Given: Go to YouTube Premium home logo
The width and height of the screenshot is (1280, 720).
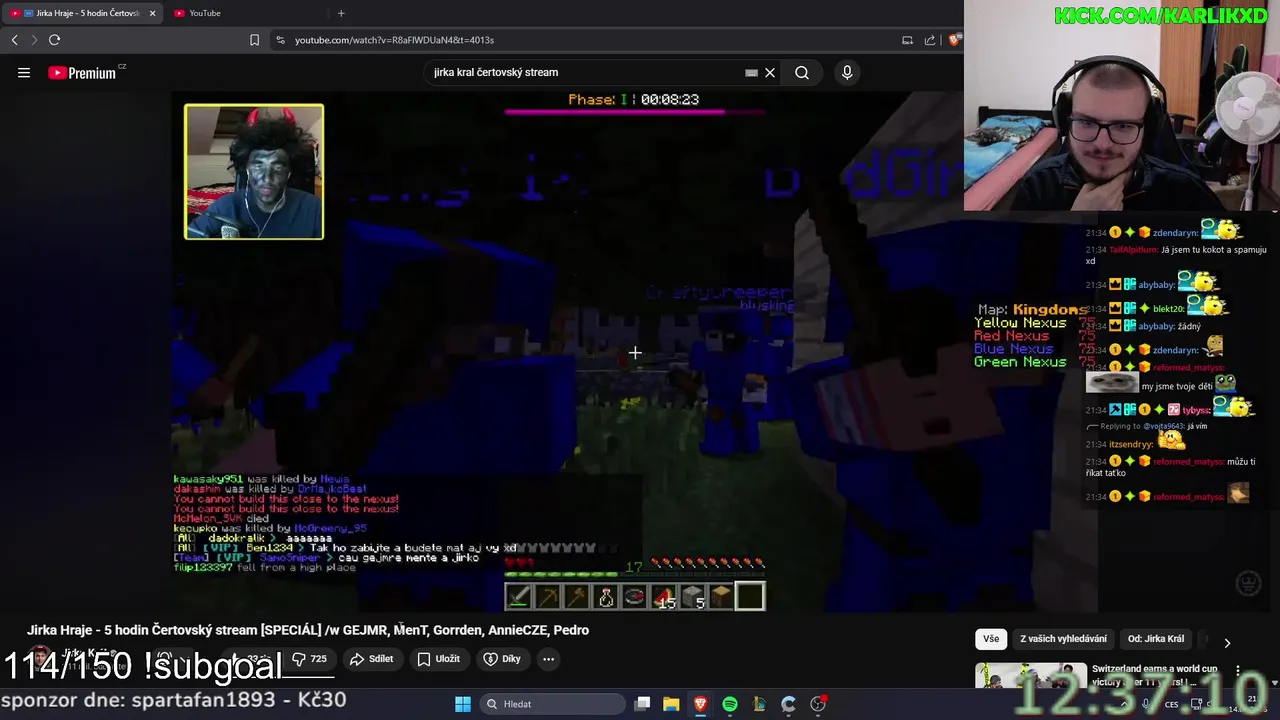Looking at the screenshot, I should click(83, 73).
